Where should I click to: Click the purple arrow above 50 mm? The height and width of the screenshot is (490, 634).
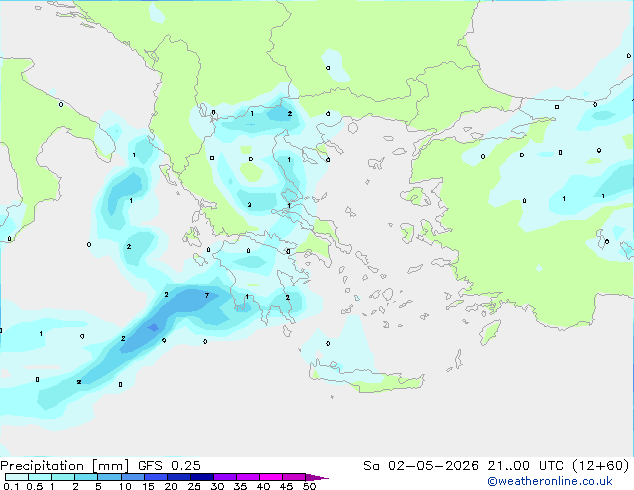(317, 477)
